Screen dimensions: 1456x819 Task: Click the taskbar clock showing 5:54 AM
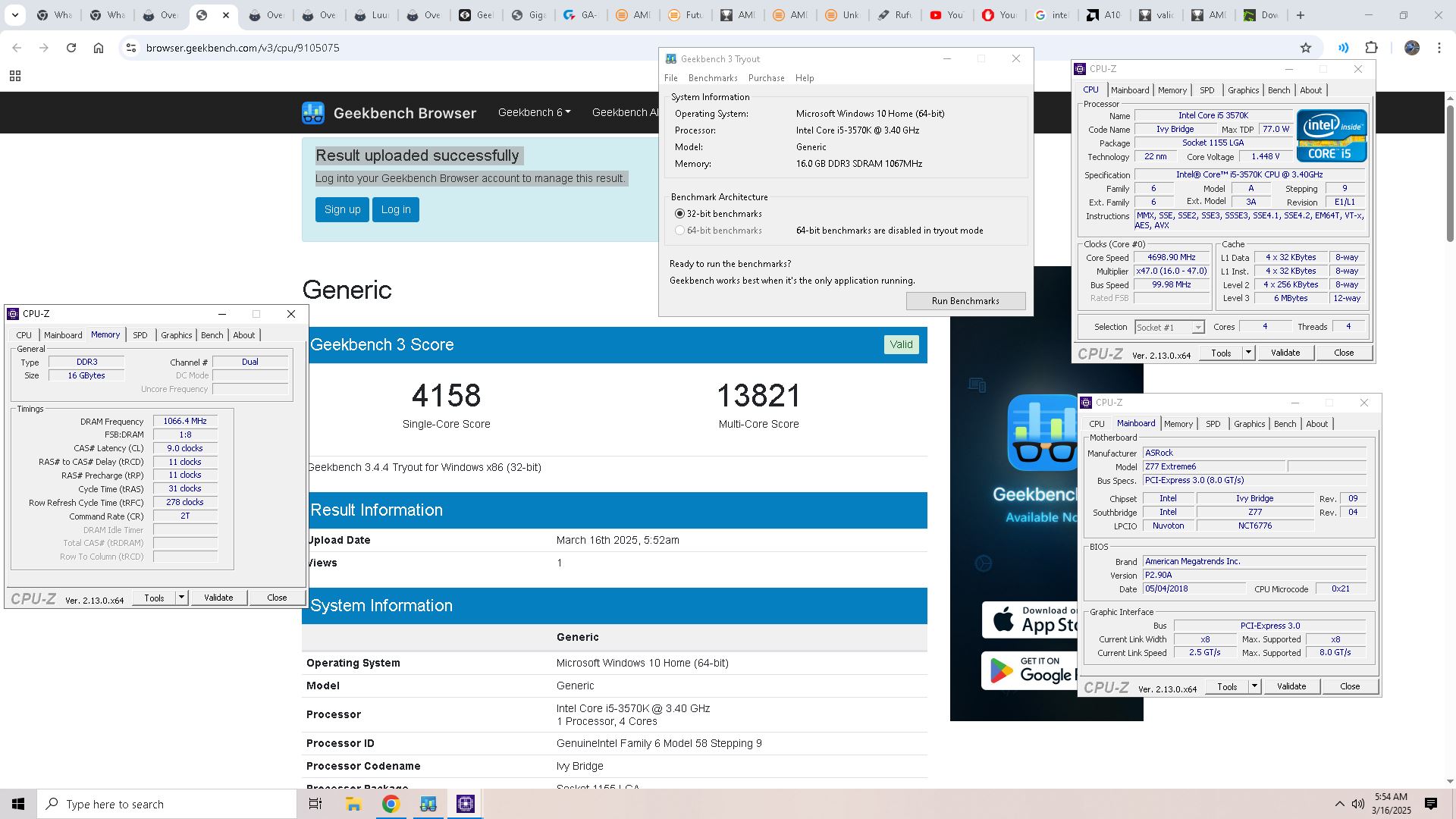coord(1391,804)
